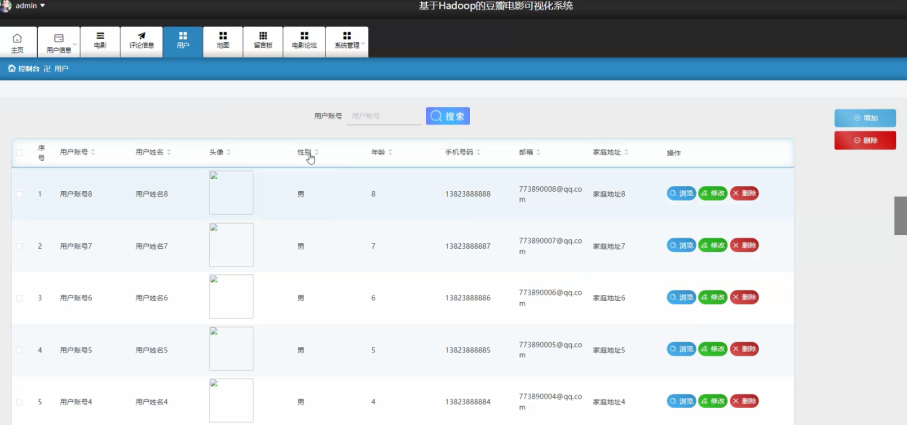Check the box for row 用户账号5
The height and width of the screenshot is (426, 907).
click(19, 350)
